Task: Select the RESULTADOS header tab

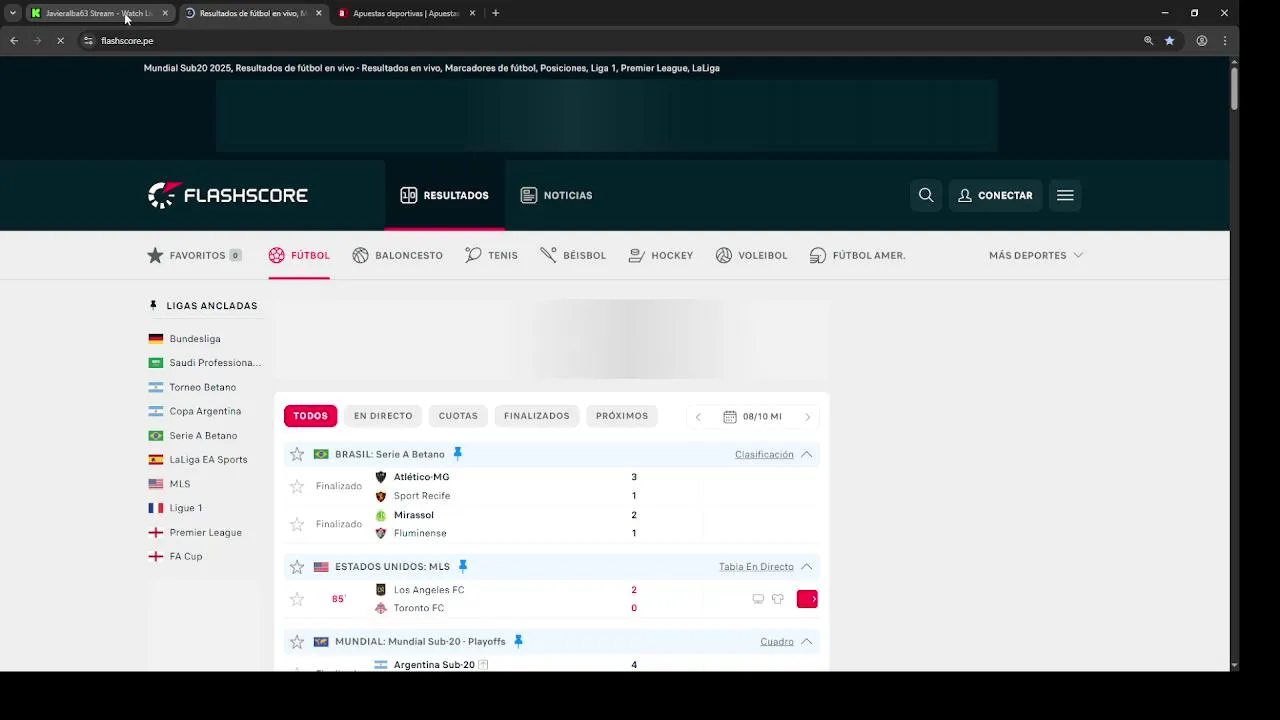Action: tap(445, 195)
